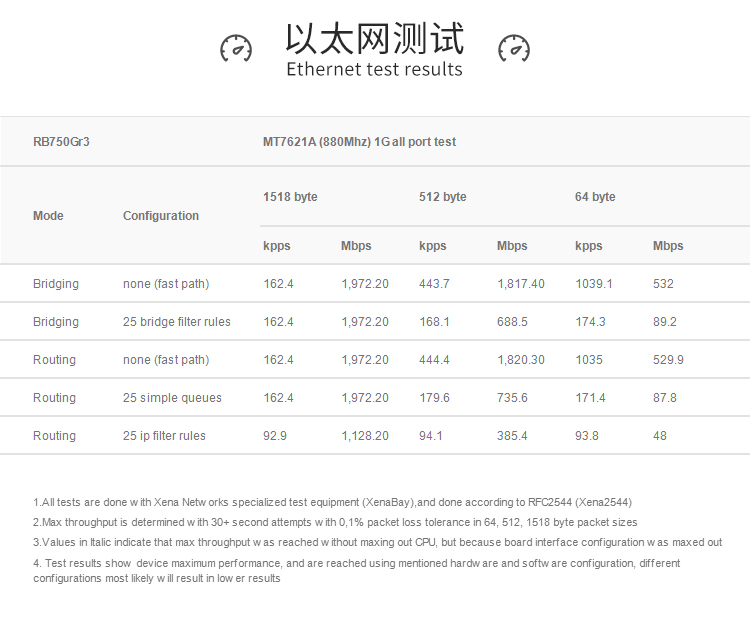750x633 pixels.
Task: Select the 1035 kpps value
Action: tap(589, 360)
